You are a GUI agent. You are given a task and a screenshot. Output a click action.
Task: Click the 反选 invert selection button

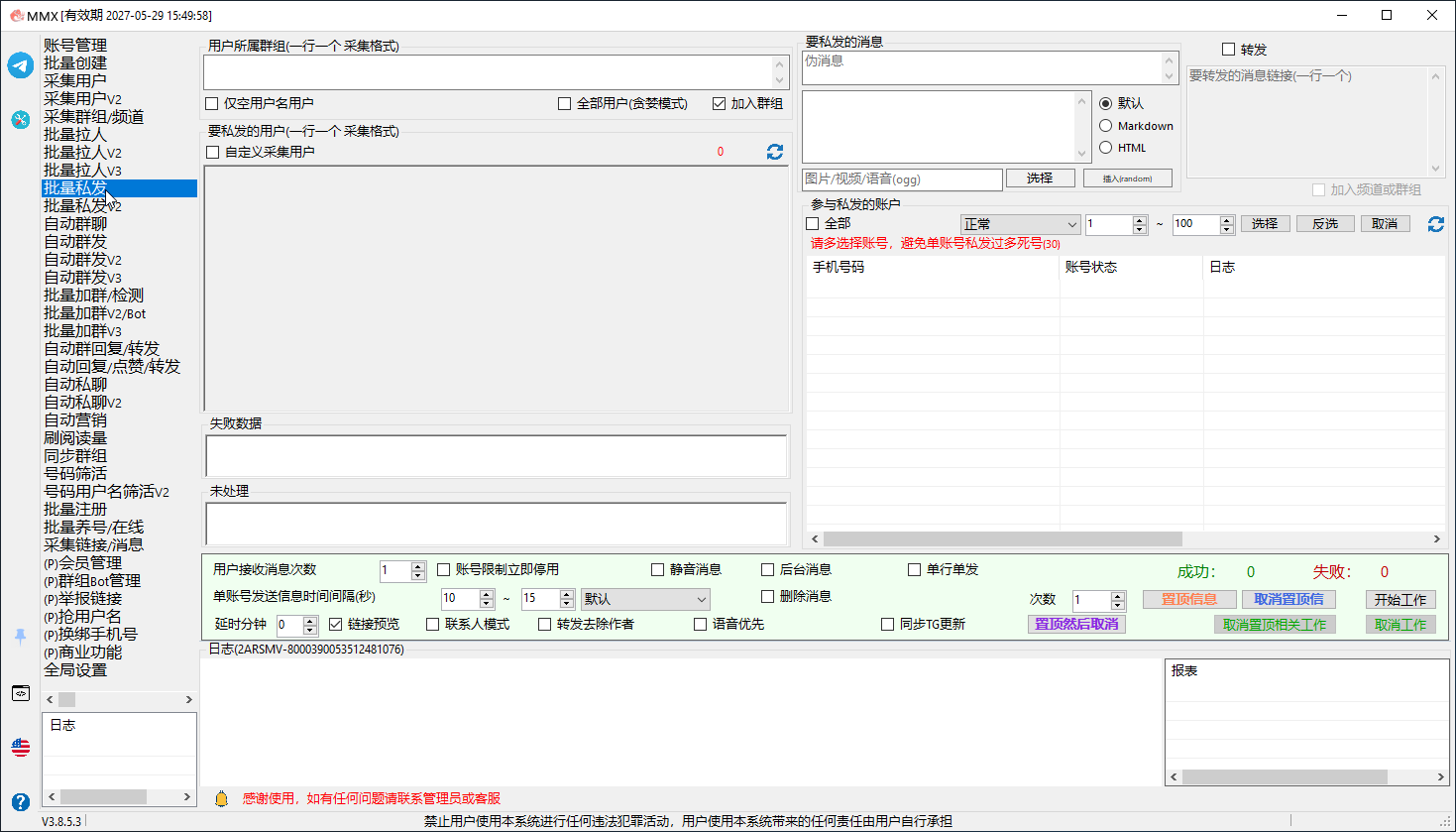[1325, 224]
